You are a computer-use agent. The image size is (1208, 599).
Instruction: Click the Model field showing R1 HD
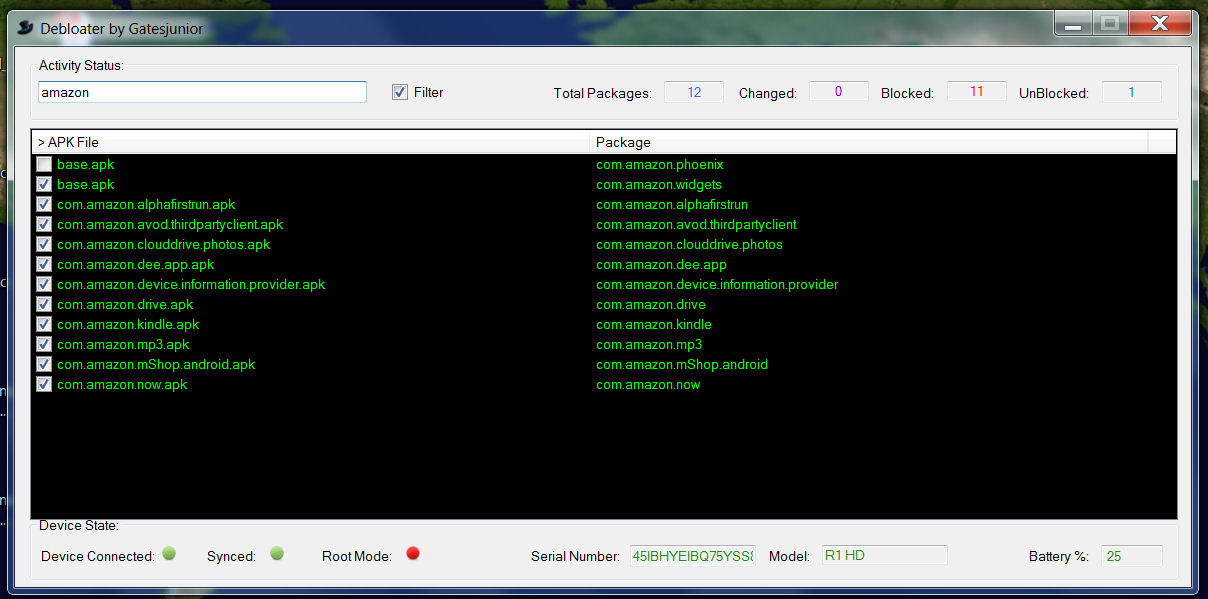click(884, 556)
